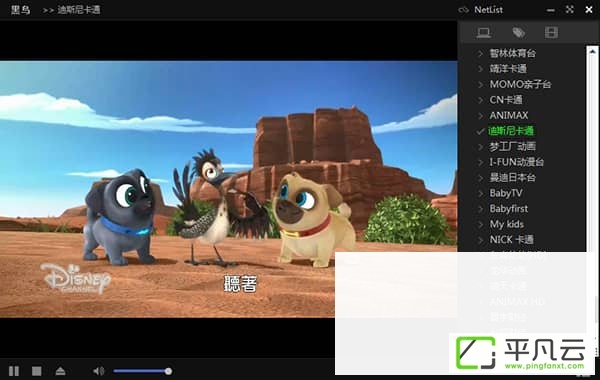The height and width of the screenshot is (380, 600).
Task: Open the computer/local list tab icon
Action: tap(484, 33)
